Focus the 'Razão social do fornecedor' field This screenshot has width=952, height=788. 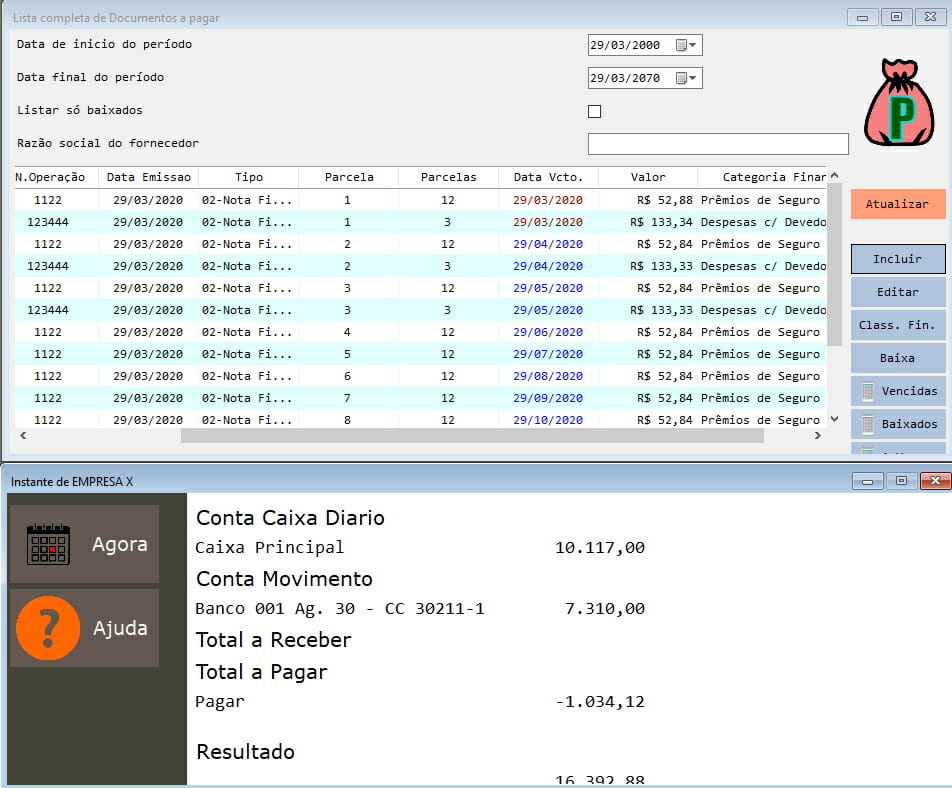pyautogui.click(x=718, y=144)
